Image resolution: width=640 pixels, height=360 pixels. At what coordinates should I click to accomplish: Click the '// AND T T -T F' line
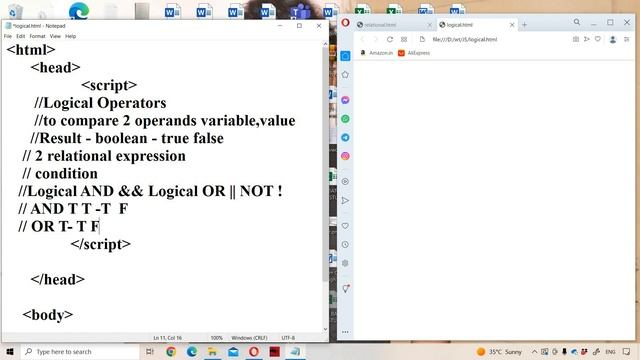click(73, 209)
